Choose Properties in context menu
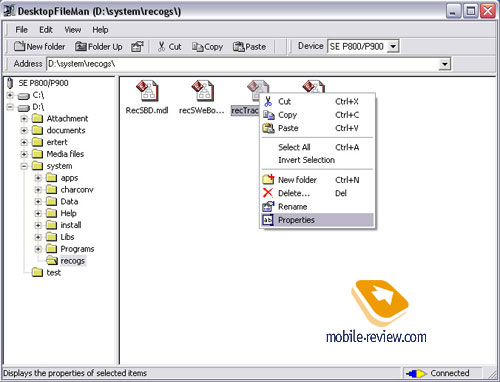500x382 pixels. [317, 220]
